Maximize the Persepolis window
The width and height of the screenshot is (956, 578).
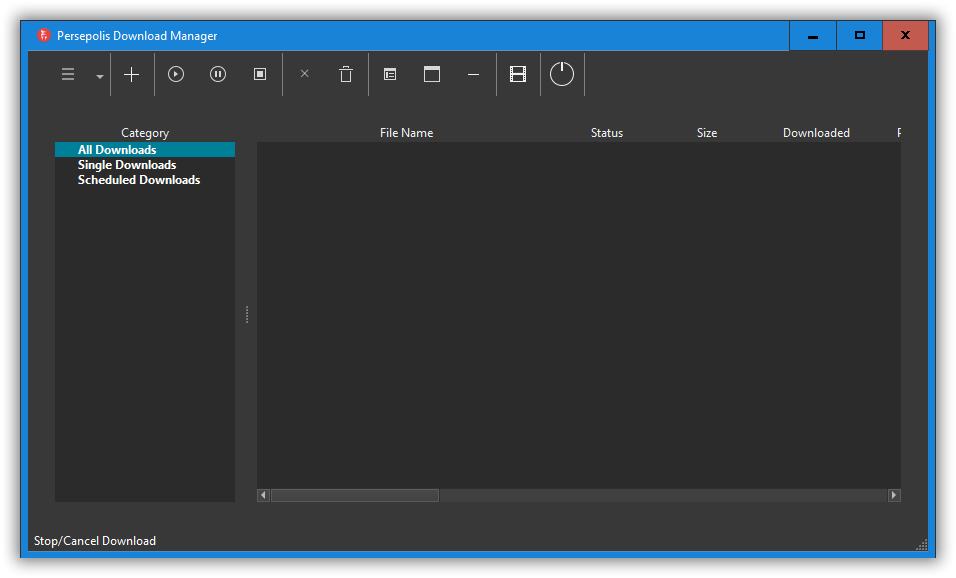click(x=860, y=35)
